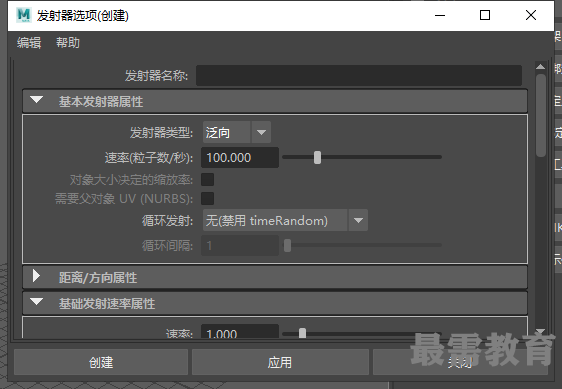Click the 应用 button

click(280, 362)
